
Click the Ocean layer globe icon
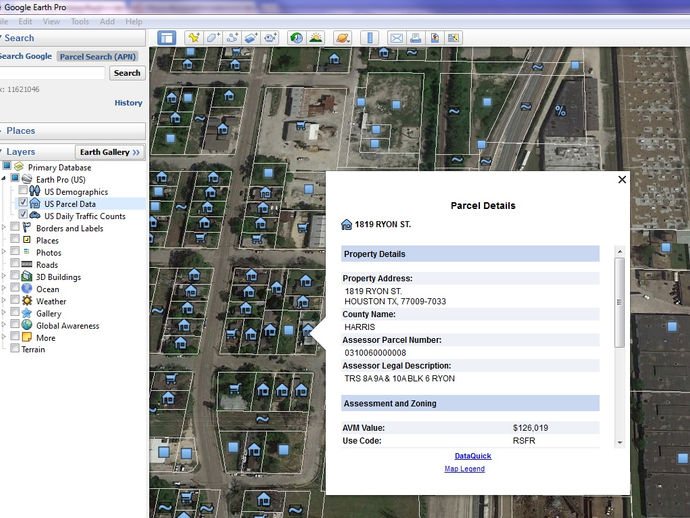(27, 288)
